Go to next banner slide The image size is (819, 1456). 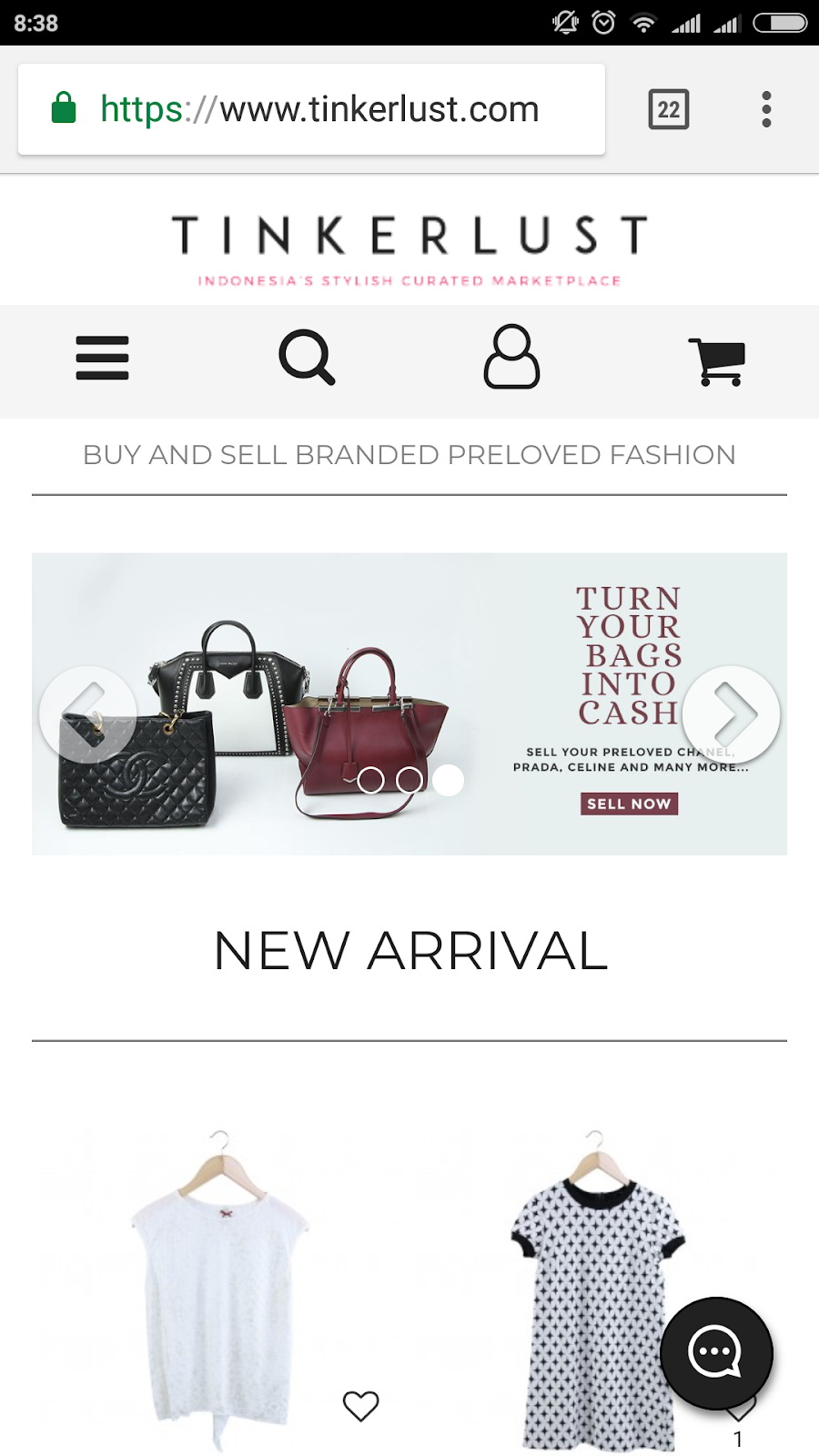point(732,714)
